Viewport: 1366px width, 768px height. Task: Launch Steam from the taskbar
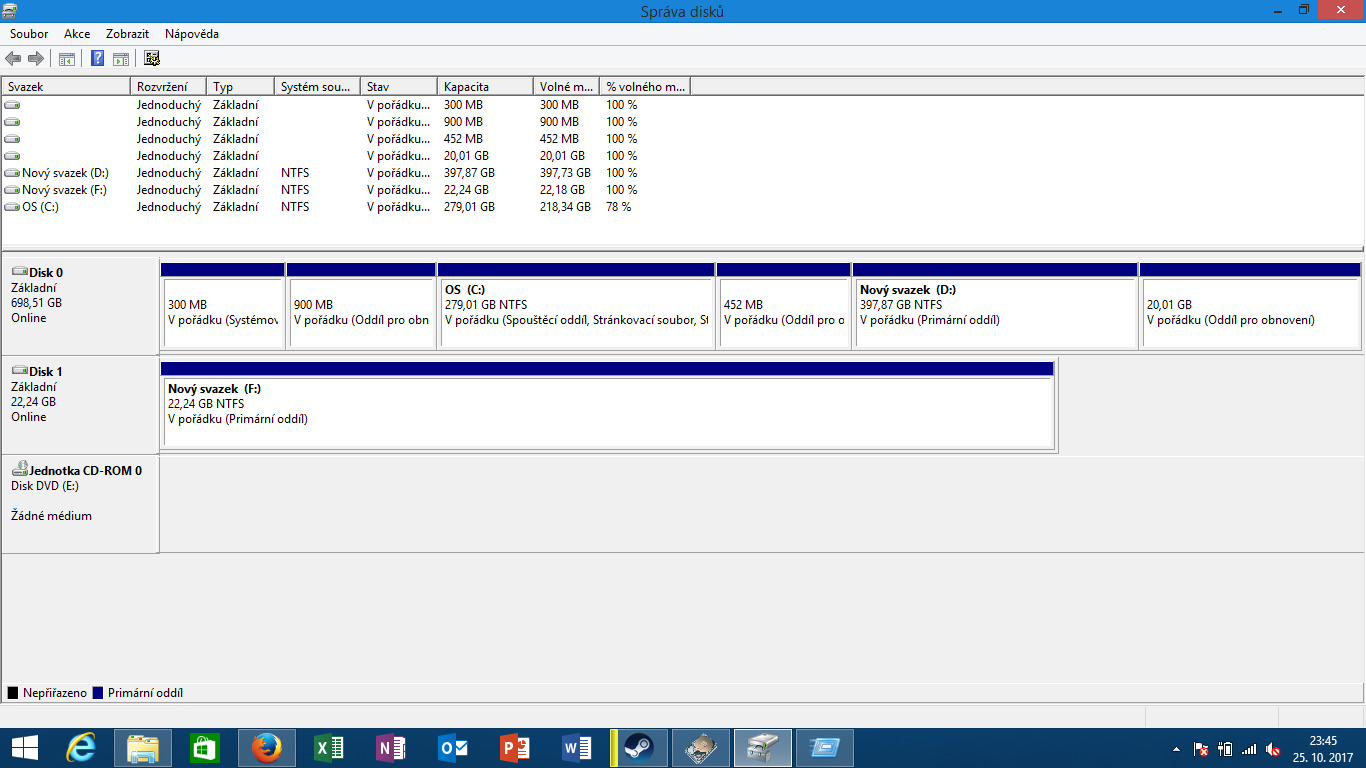pos(637,748)
